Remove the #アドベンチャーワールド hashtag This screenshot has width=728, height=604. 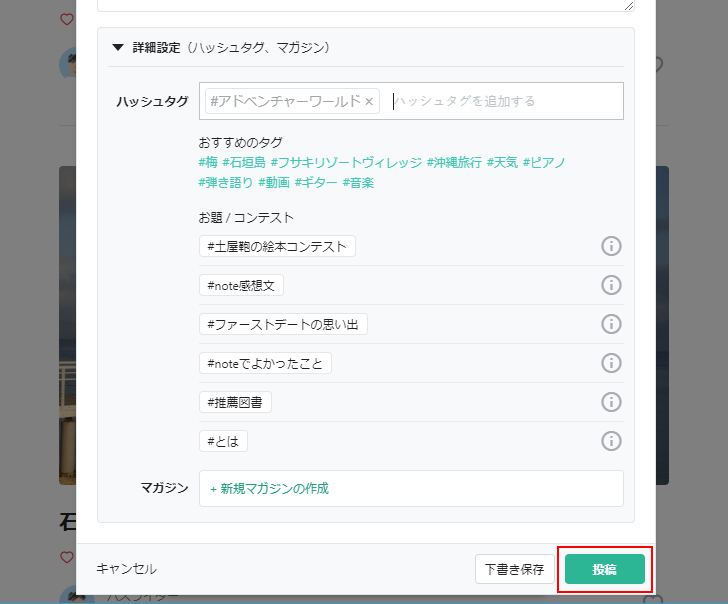coord(369,101)
